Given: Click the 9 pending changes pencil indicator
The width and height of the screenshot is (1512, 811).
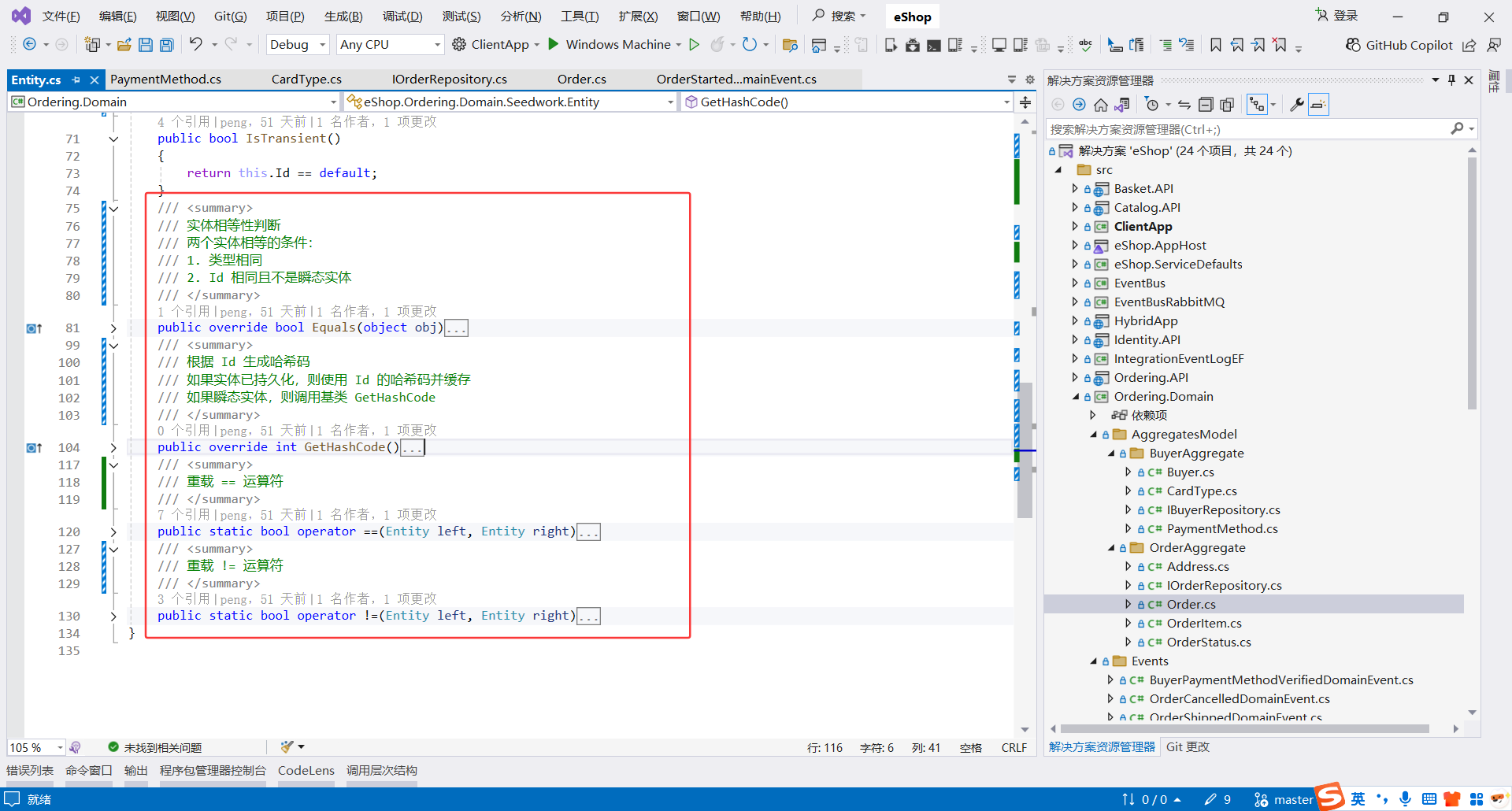Looking at the screenshot, I should click(1217, 800).
